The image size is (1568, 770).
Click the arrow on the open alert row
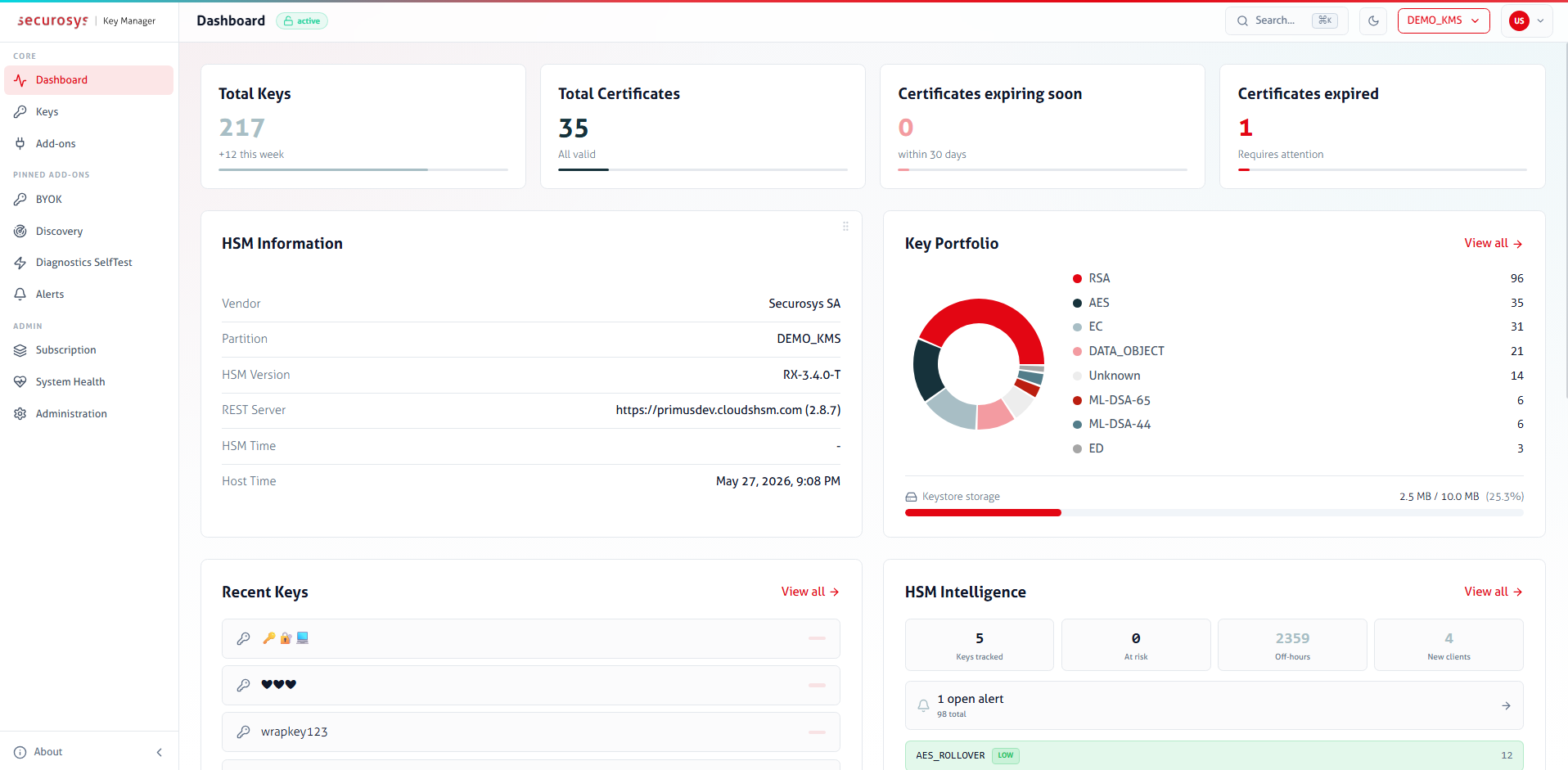[1507, 705]
